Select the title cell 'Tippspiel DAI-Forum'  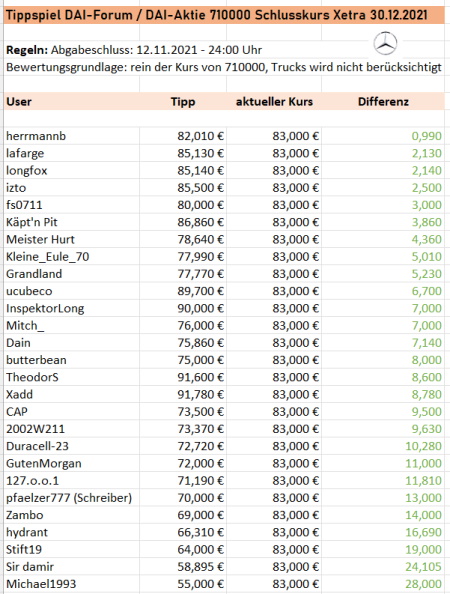224,15
